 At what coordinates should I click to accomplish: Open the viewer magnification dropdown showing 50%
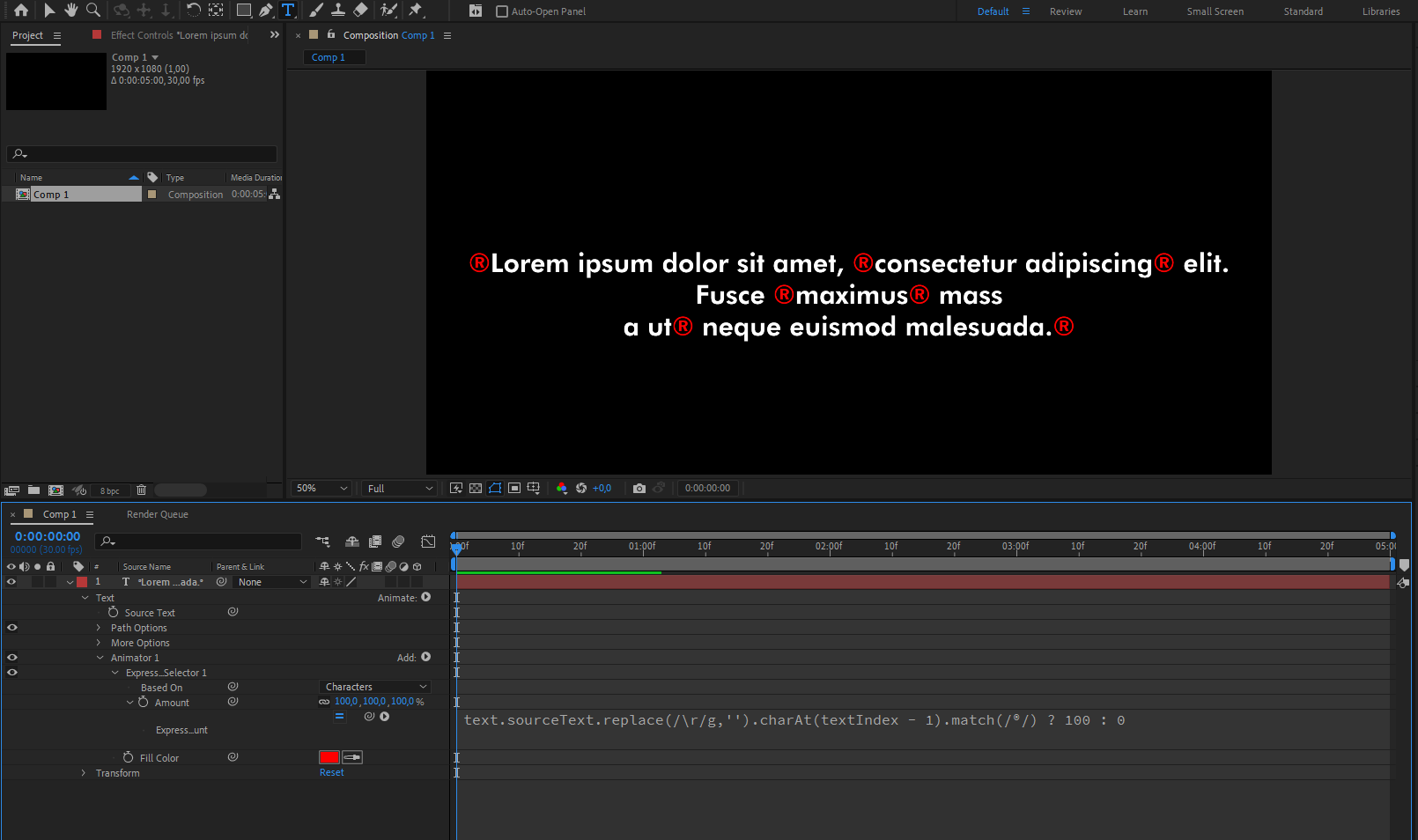pyautogui.click(x=321, y=488)
